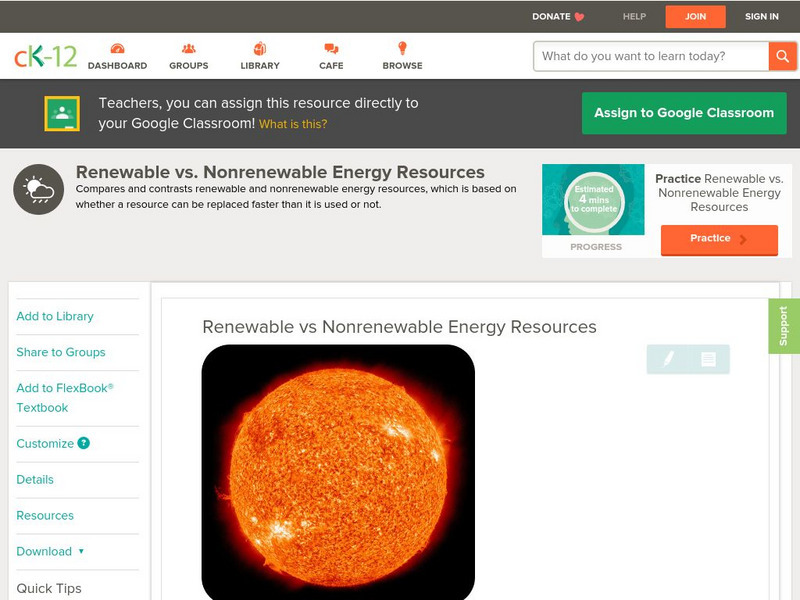The image size is (800, 600).
Task: Open the Dashboard gauge icon
Action: (x=117, y=49)
